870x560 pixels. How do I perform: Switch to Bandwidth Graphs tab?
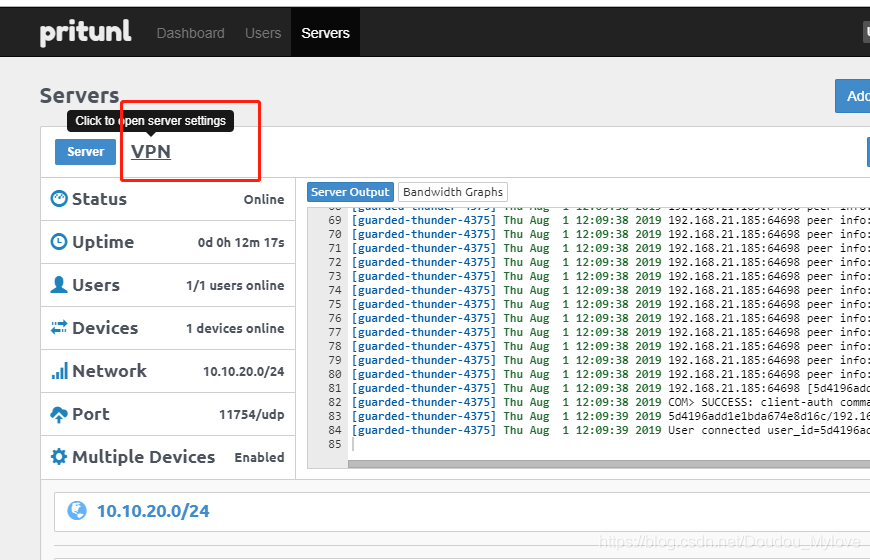(453, 192)
